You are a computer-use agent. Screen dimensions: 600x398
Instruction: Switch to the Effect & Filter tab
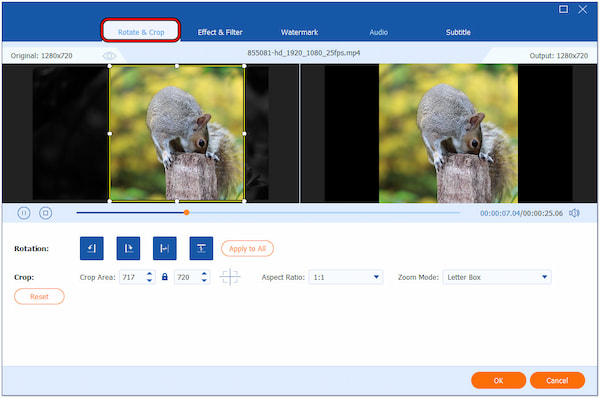(x=220, y=32)
